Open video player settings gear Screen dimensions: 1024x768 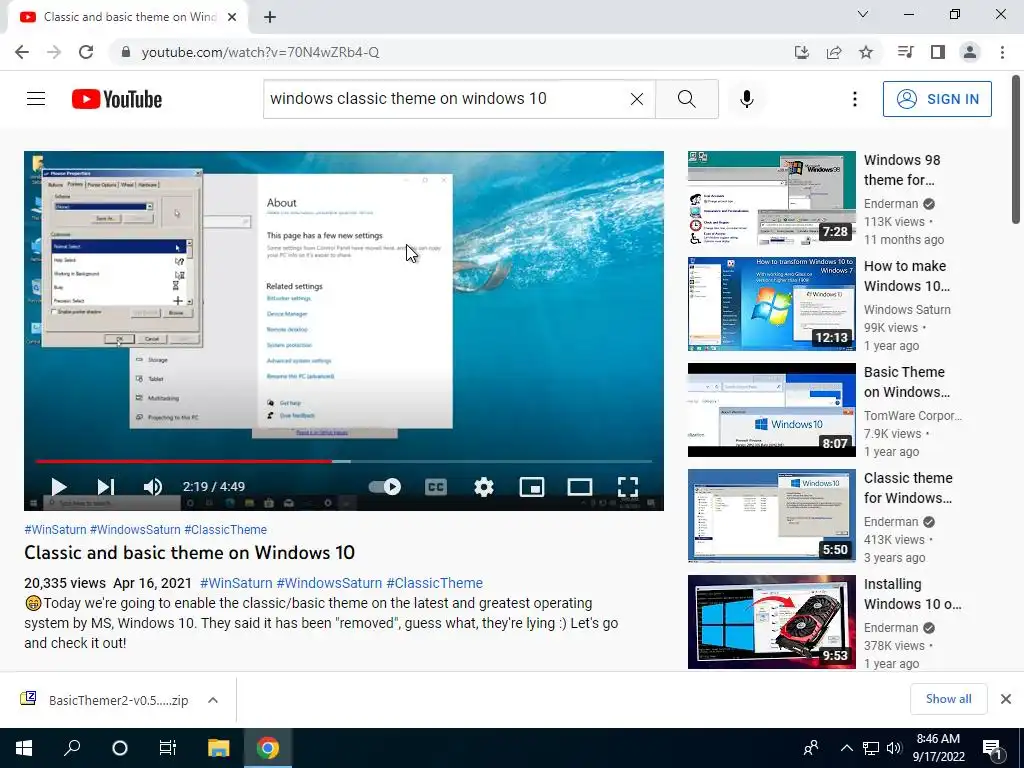(484, 487)
